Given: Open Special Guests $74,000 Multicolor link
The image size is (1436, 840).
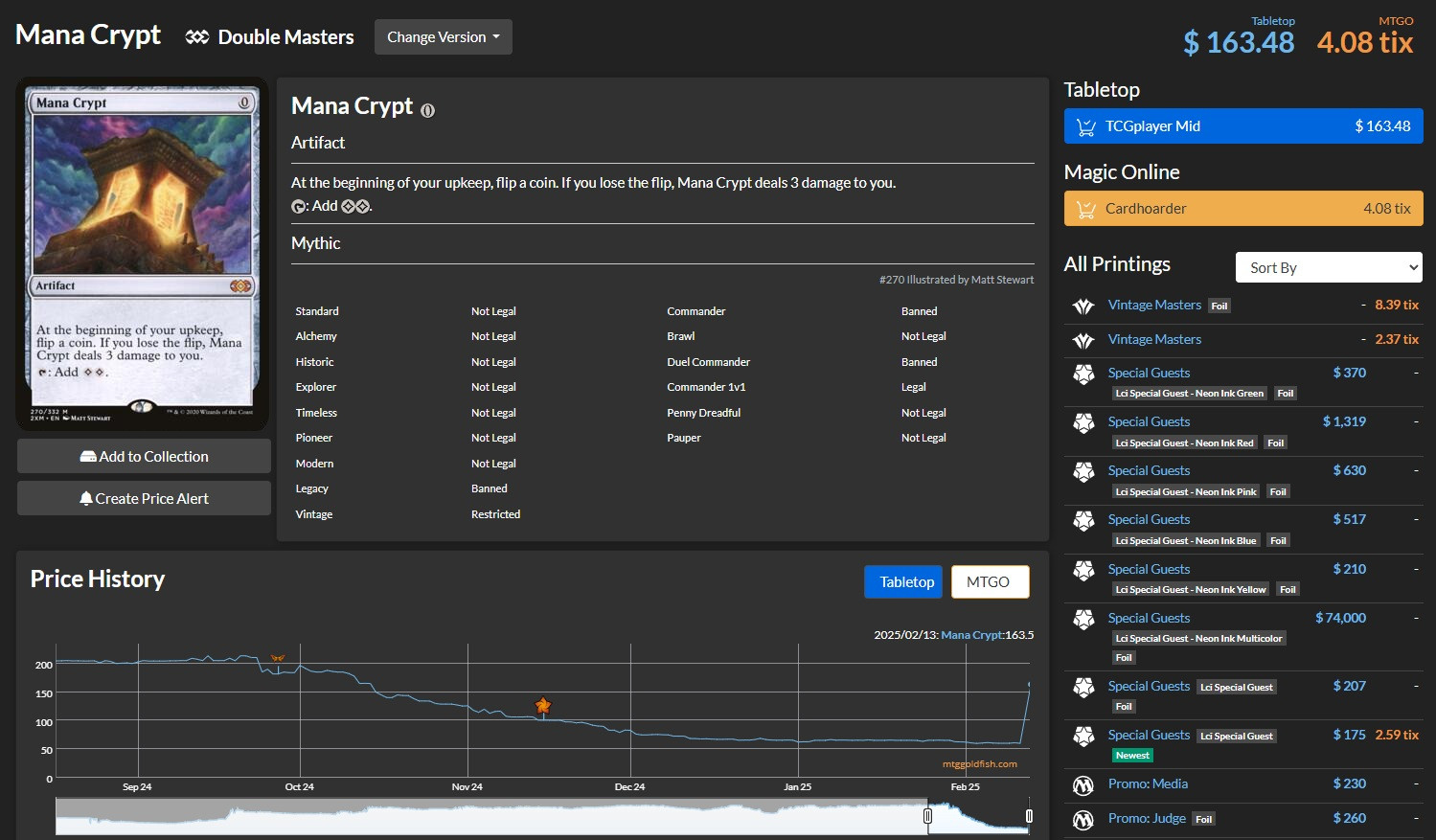Looking at the screenshot, I should click(1149, 618).
